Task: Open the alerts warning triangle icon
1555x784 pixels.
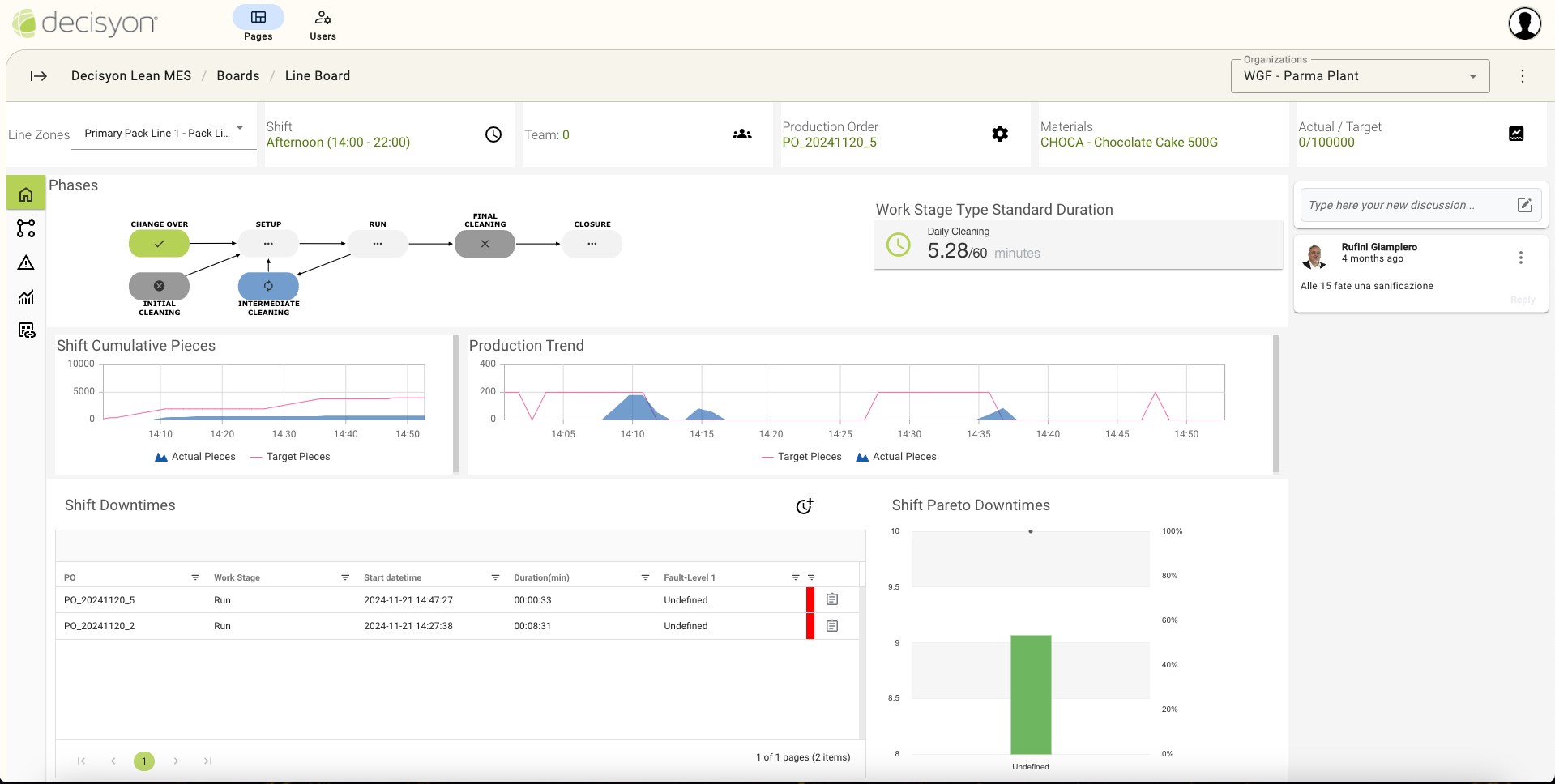Action: [26, 262]
